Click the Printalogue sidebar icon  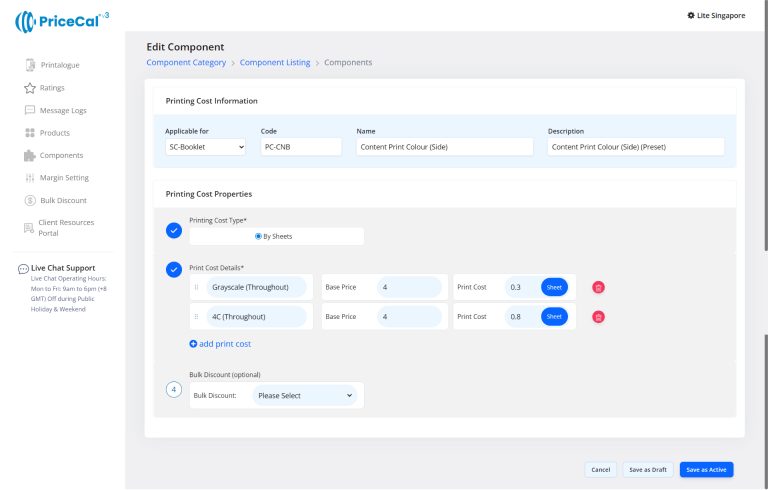tap(30, 65)
